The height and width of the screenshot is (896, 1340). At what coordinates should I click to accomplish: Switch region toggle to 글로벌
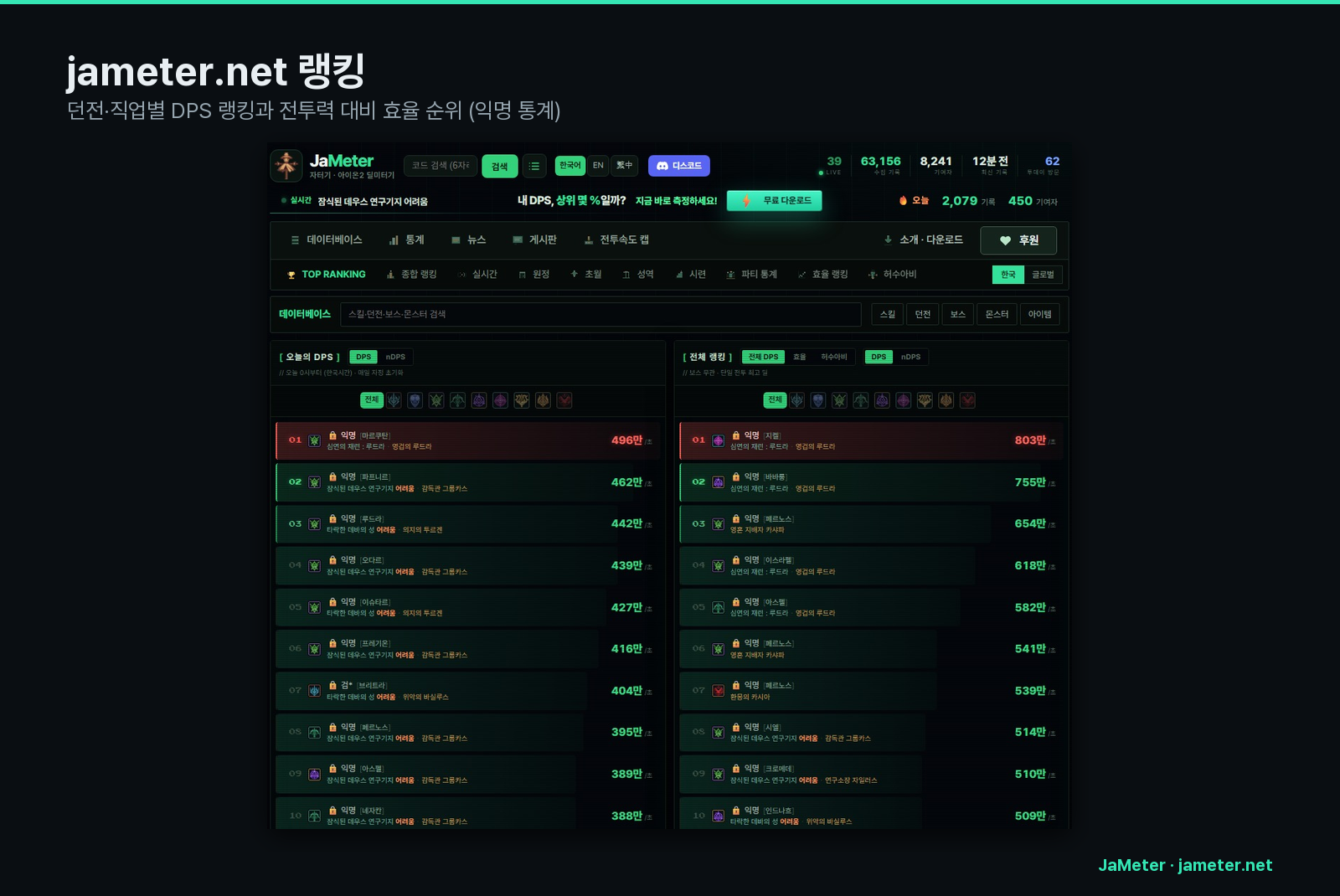(1043, 275)
